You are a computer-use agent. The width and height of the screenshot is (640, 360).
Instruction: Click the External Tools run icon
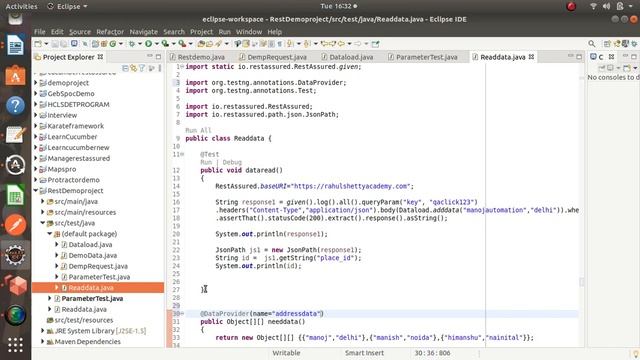pos(182,44)
